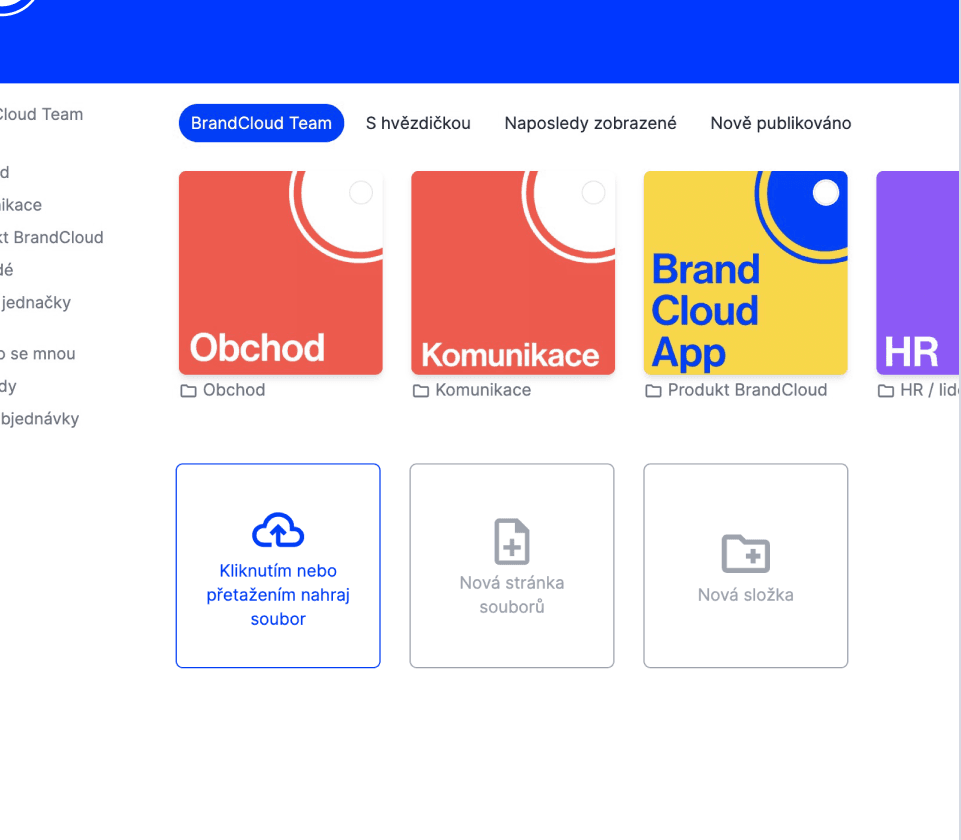This screenshot has height=840, width=961.
Task: Tick the selection circle on the Komunikace card
Action: (x=593, y=192)
